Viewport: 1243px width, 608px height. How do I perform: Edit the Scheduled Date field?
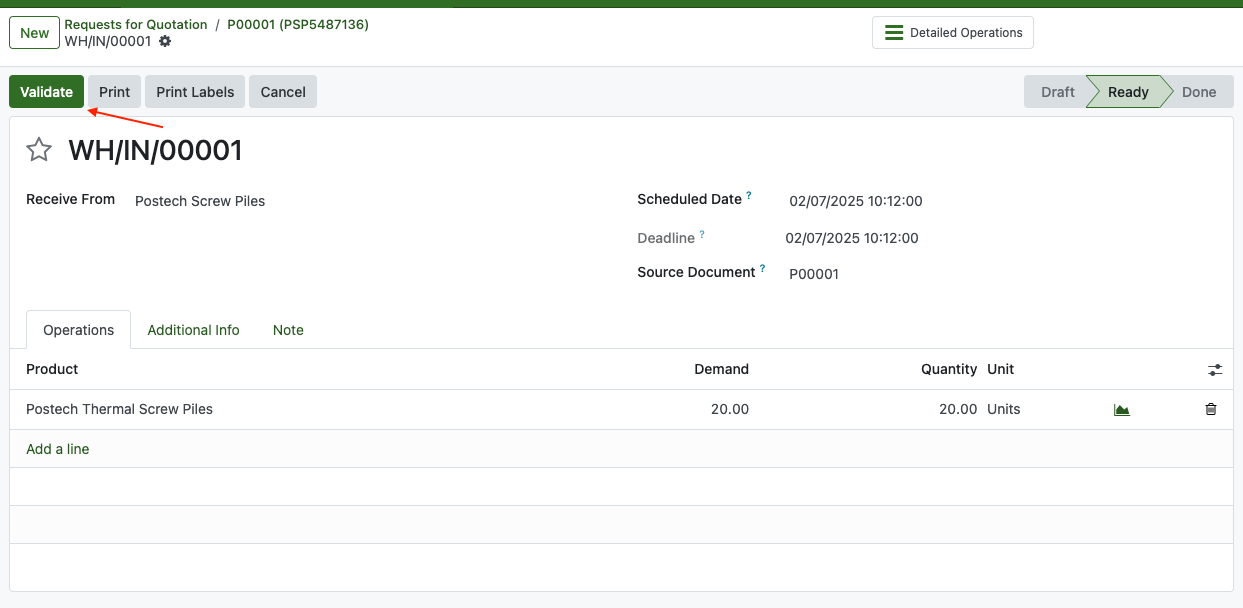pos(855,201)
